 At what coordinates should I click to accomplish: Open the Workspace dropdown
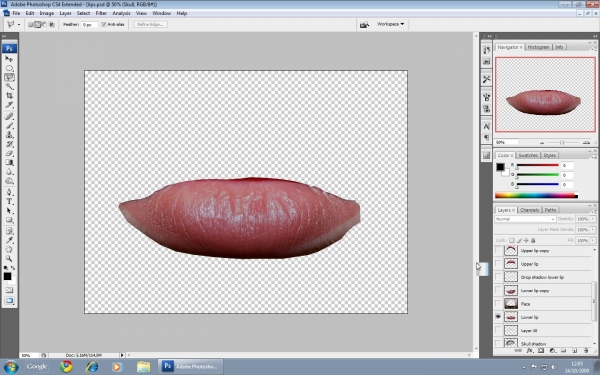point(390,24)
